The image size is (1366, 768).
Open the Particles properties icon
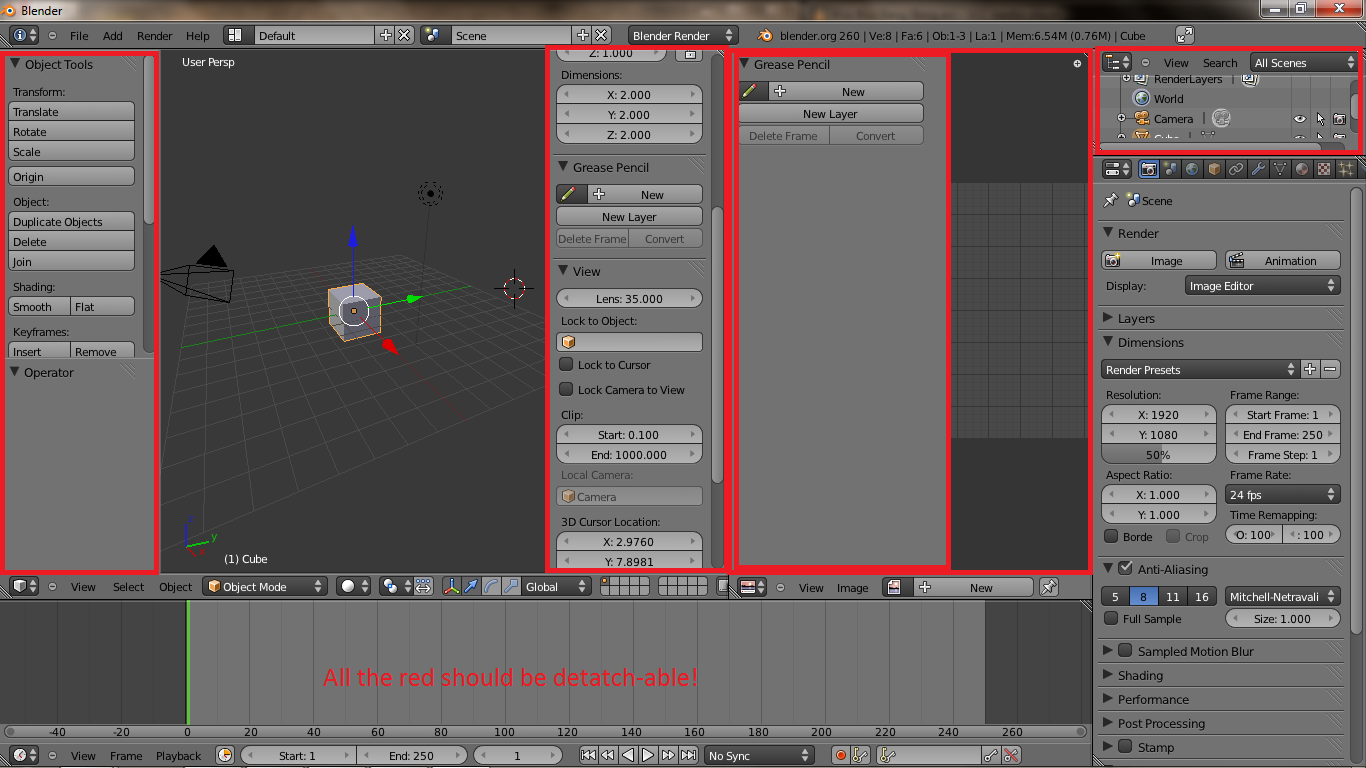pos(1346,169)
